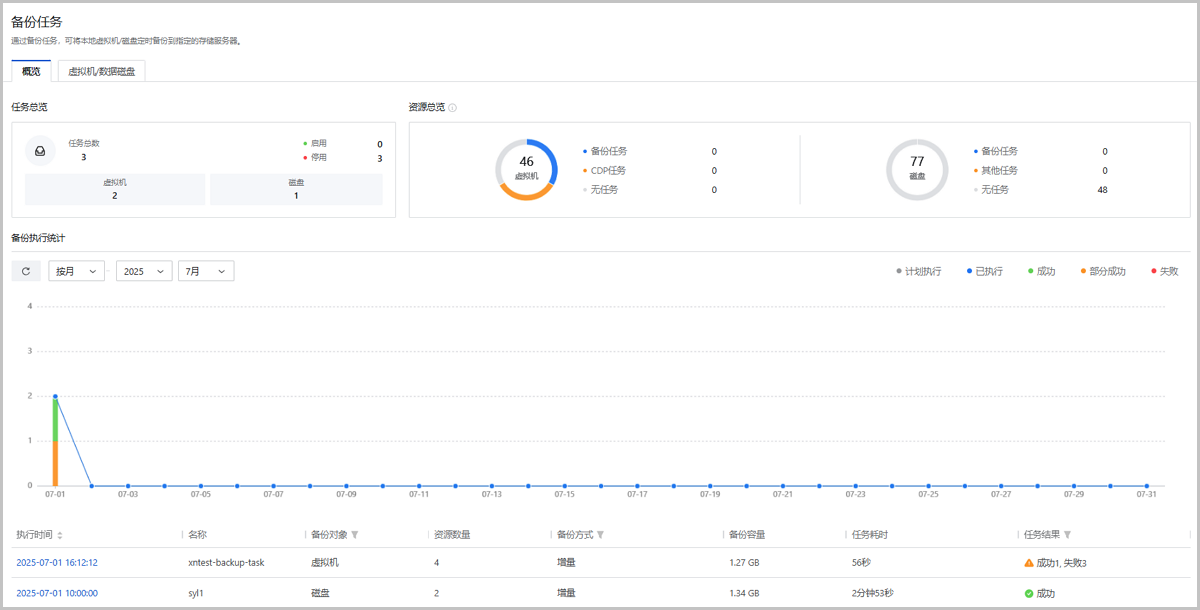Click the orange warning icon in results
Image resolution: width=1200 pixels, height=610 pixels.
click(1029, 563)
